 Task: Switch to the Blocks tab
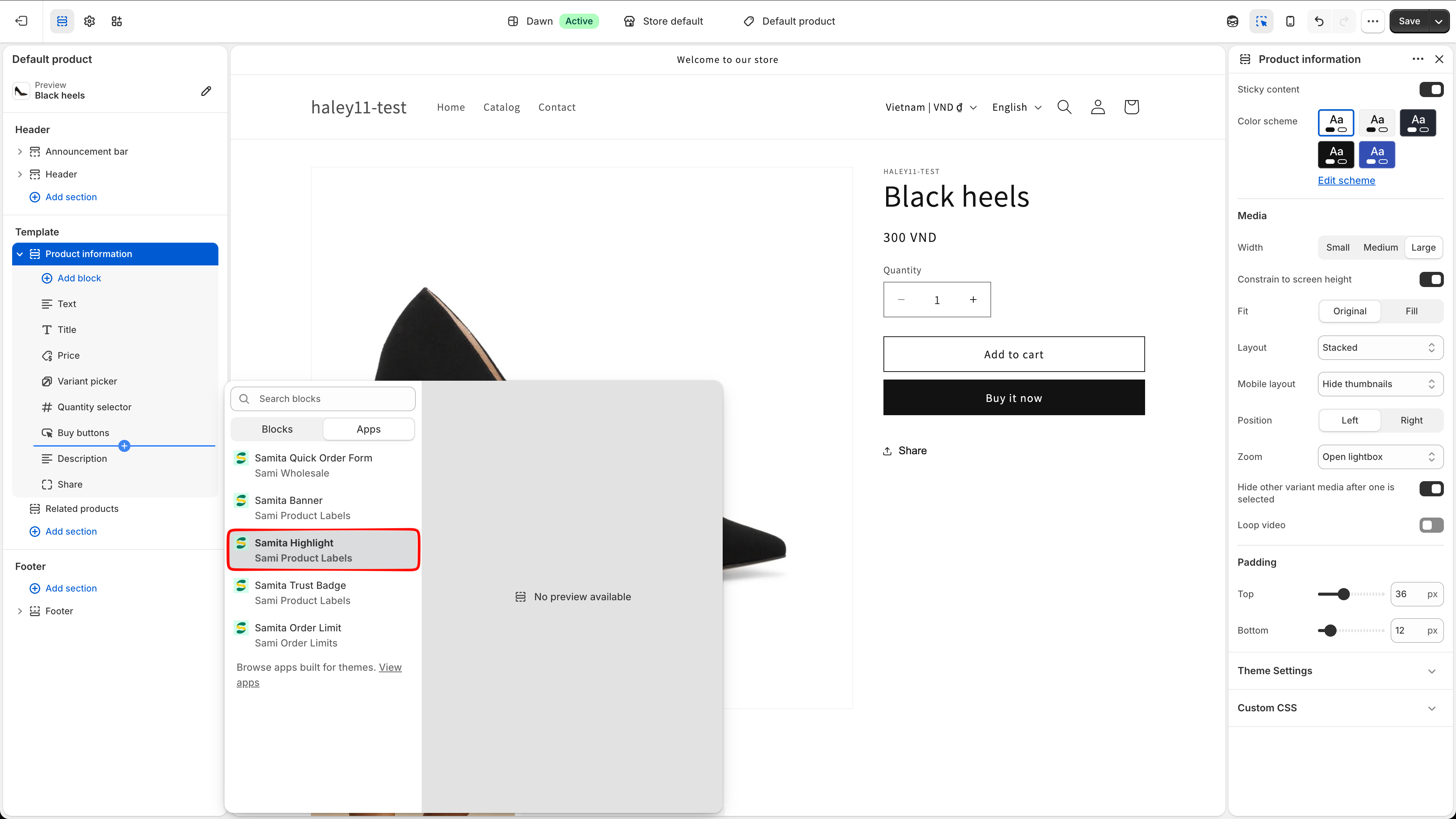[x=277, y=429]
